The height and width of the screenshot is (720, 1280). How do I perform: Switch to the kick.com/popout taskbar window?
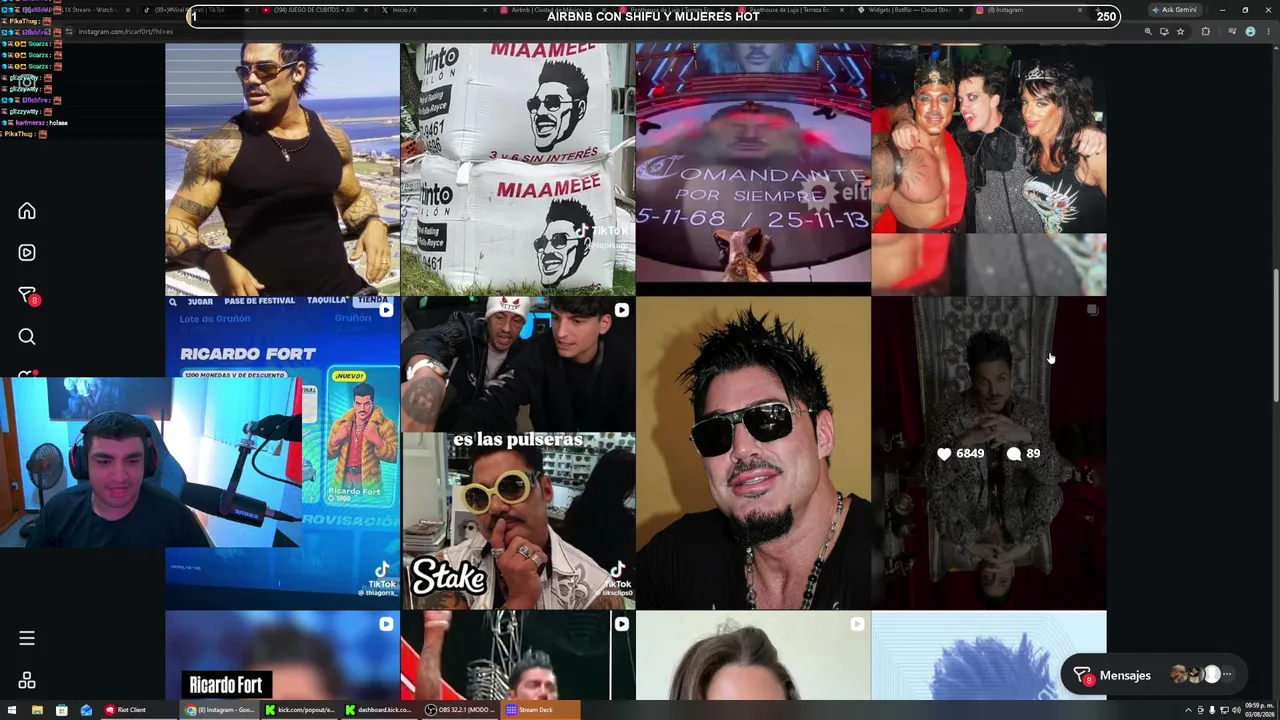300,710
